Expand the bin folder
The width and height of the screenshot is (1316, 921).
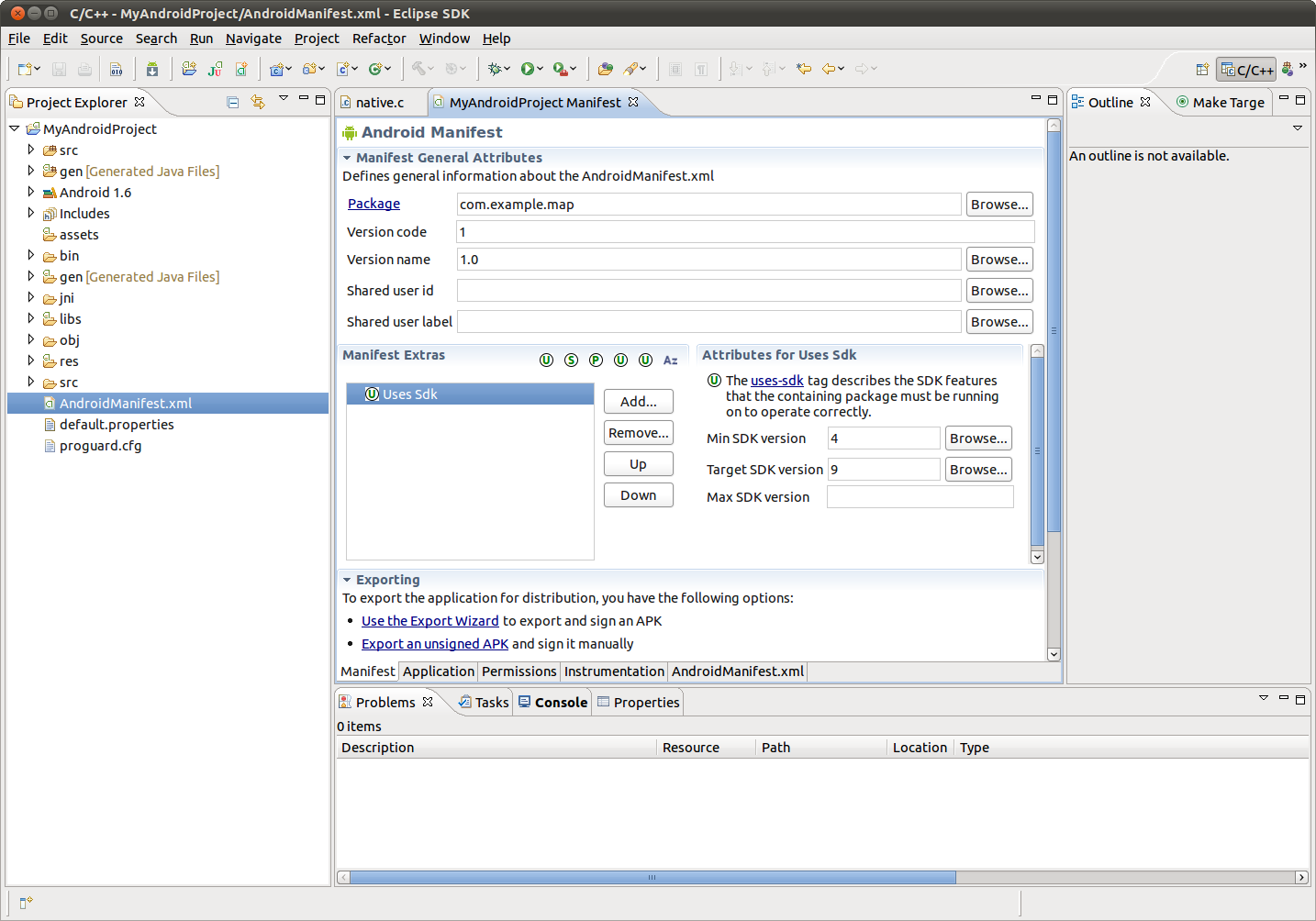tap(31, 255)
